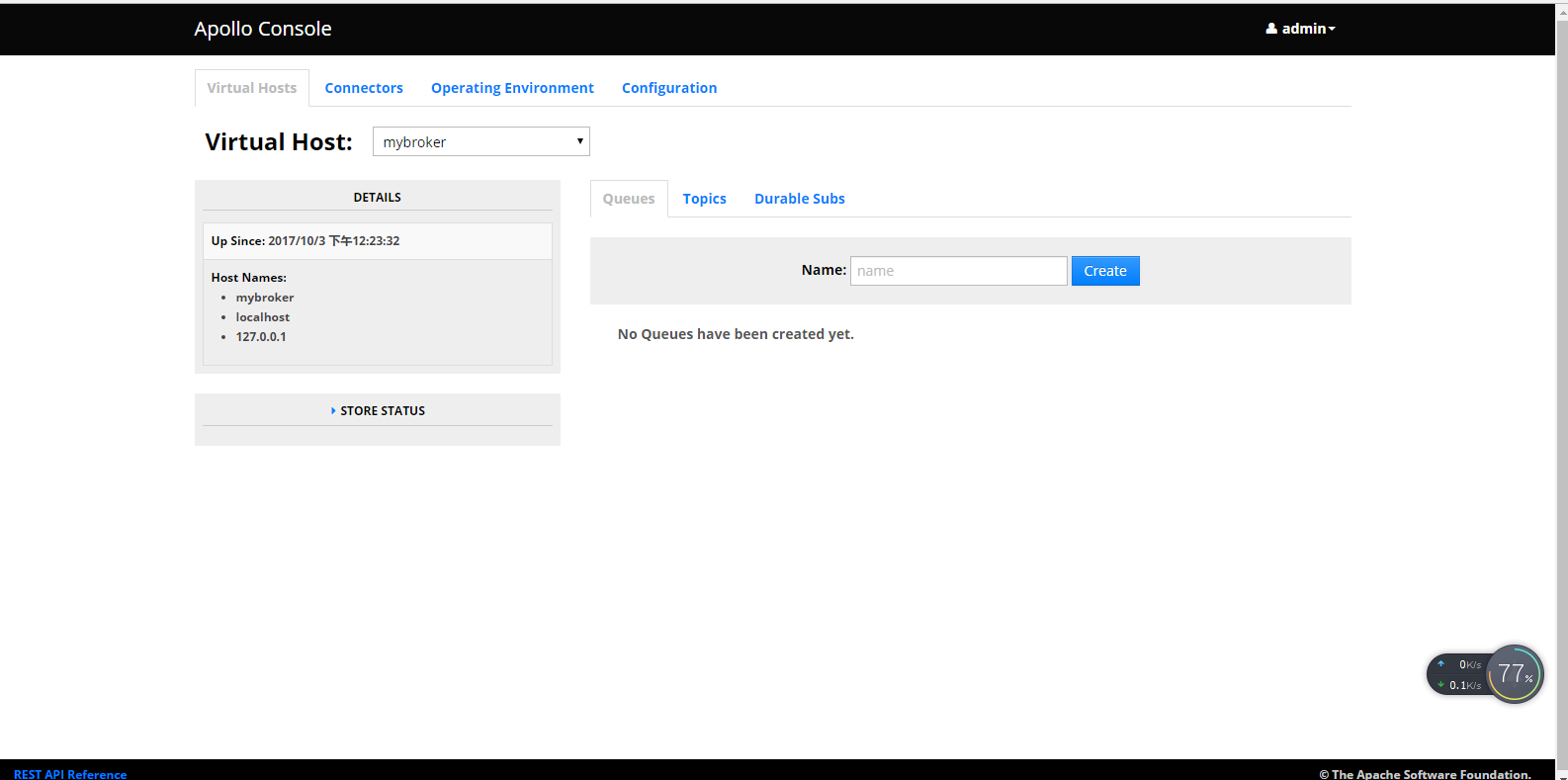
Task: Click the 127.0.0.1 host name entry
Action: click(261, 337)
